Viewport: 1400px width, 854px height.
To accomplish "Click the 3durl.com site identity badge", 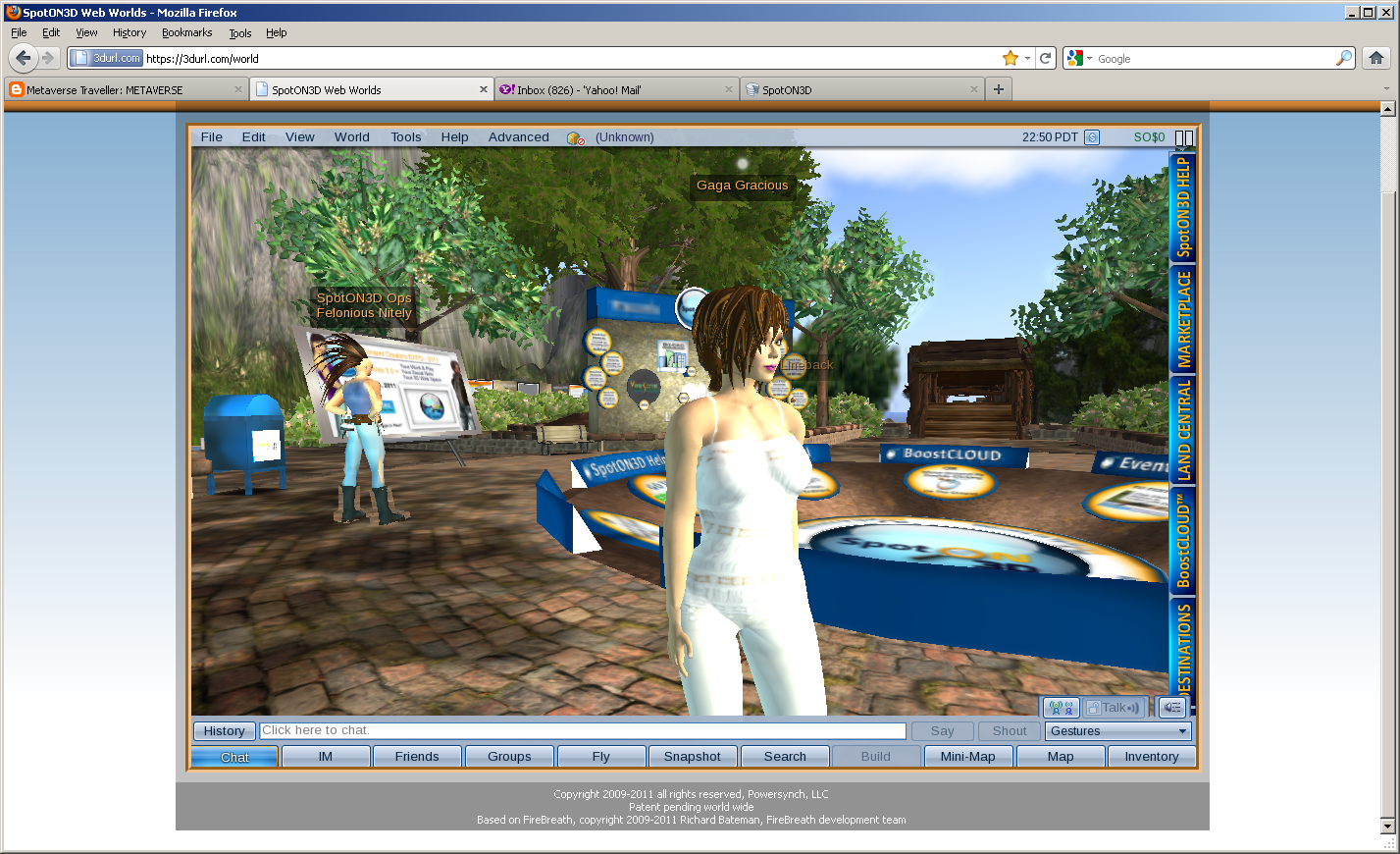I will pyautogui.click(x=107, y=58).
